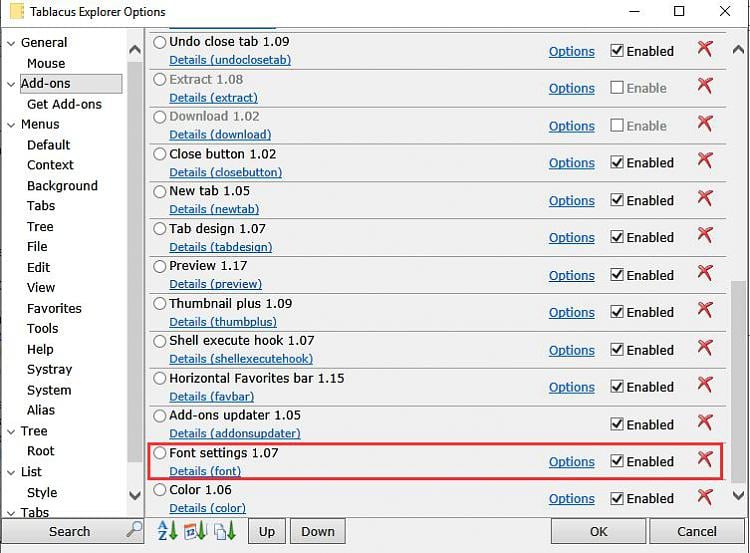Collapse the List tree section
Image resolution: width=750 pixels, height=553 pixels.
11,473
